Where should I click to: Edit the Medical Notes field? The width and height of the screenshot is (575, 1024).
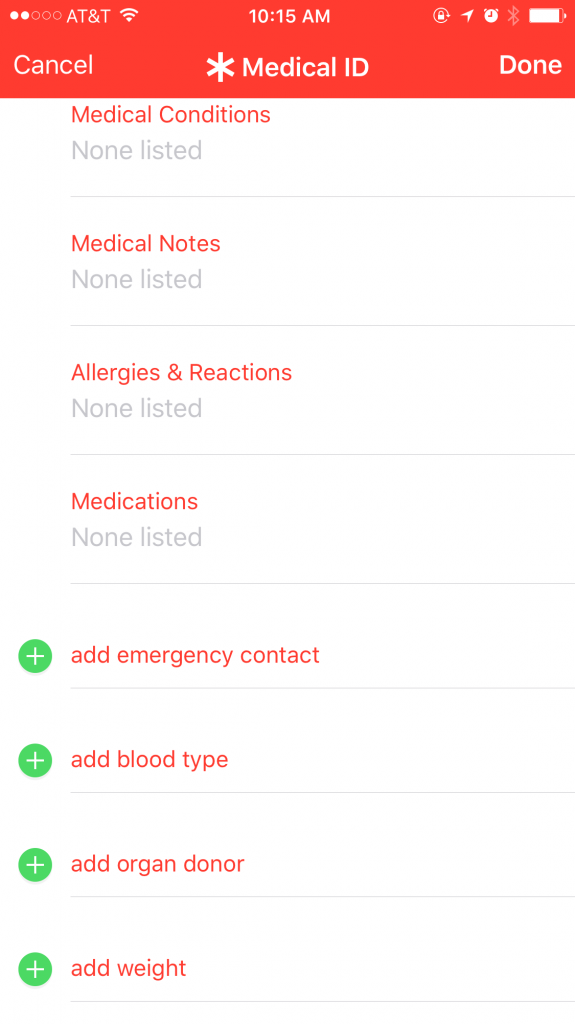pyautogui.click(x=323, y=261)
